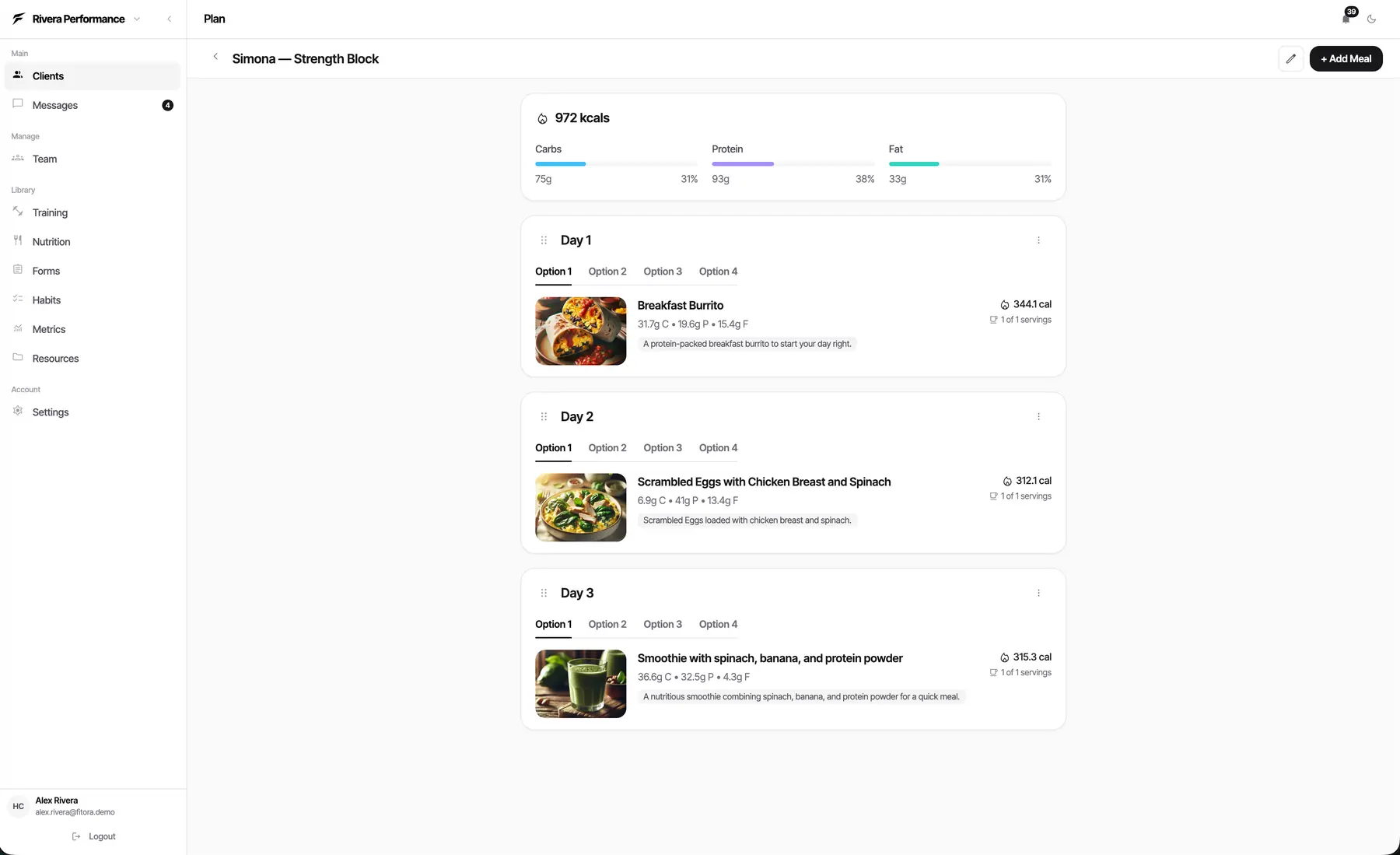Select Option 2 tab in Day 3

pyautogui.click(x=607, y=624)
